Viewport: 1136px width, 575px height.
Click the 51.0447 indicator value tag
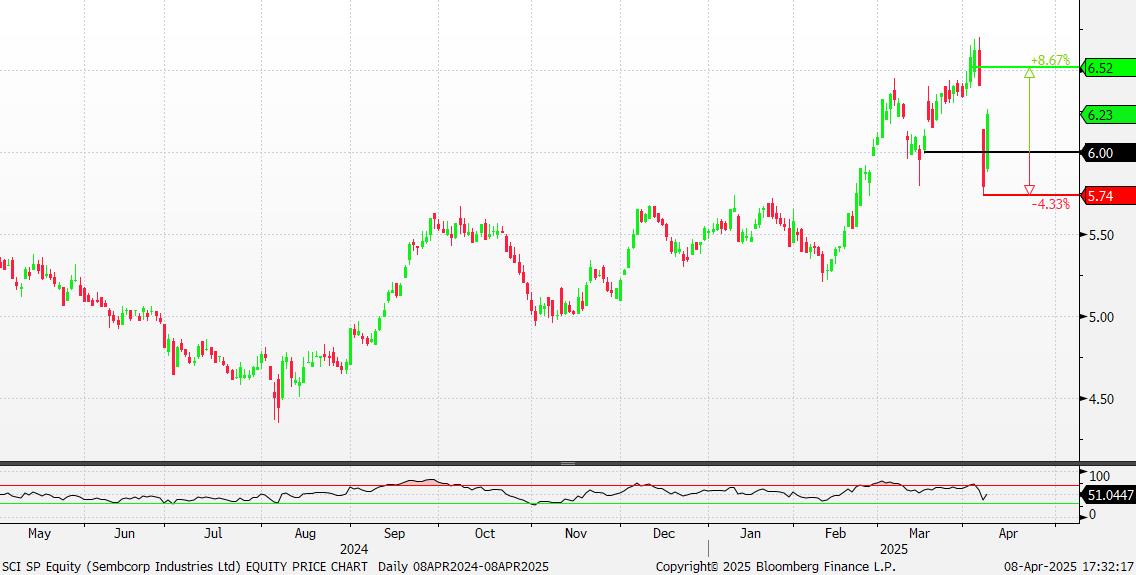(1108, 494)
